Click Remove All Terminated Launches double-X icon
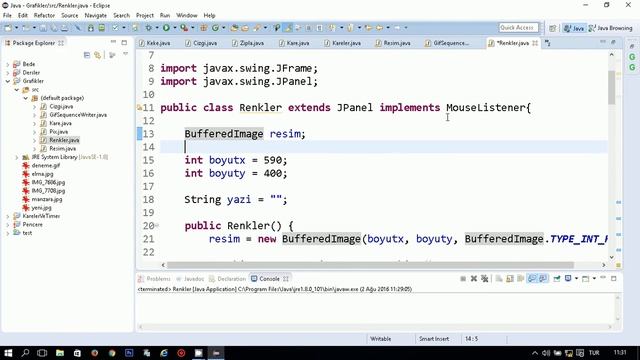Viewport: 640px width, 360px height. (484, 279)
